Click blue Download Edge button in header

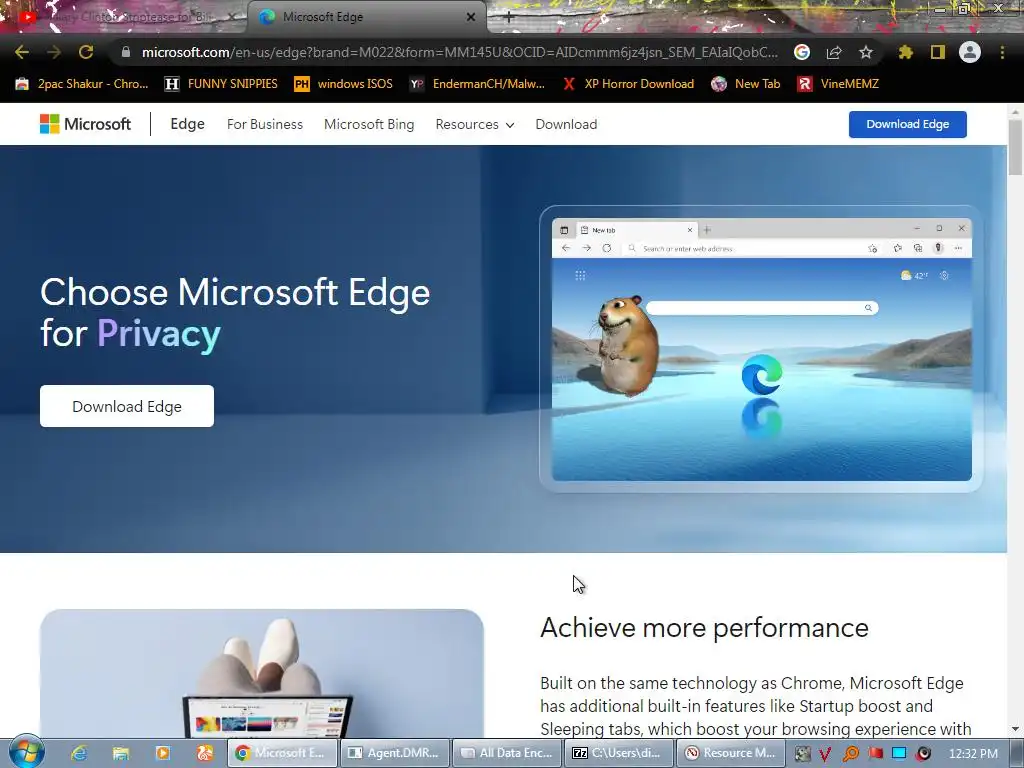pyautogui.click(x=908, y=124)
